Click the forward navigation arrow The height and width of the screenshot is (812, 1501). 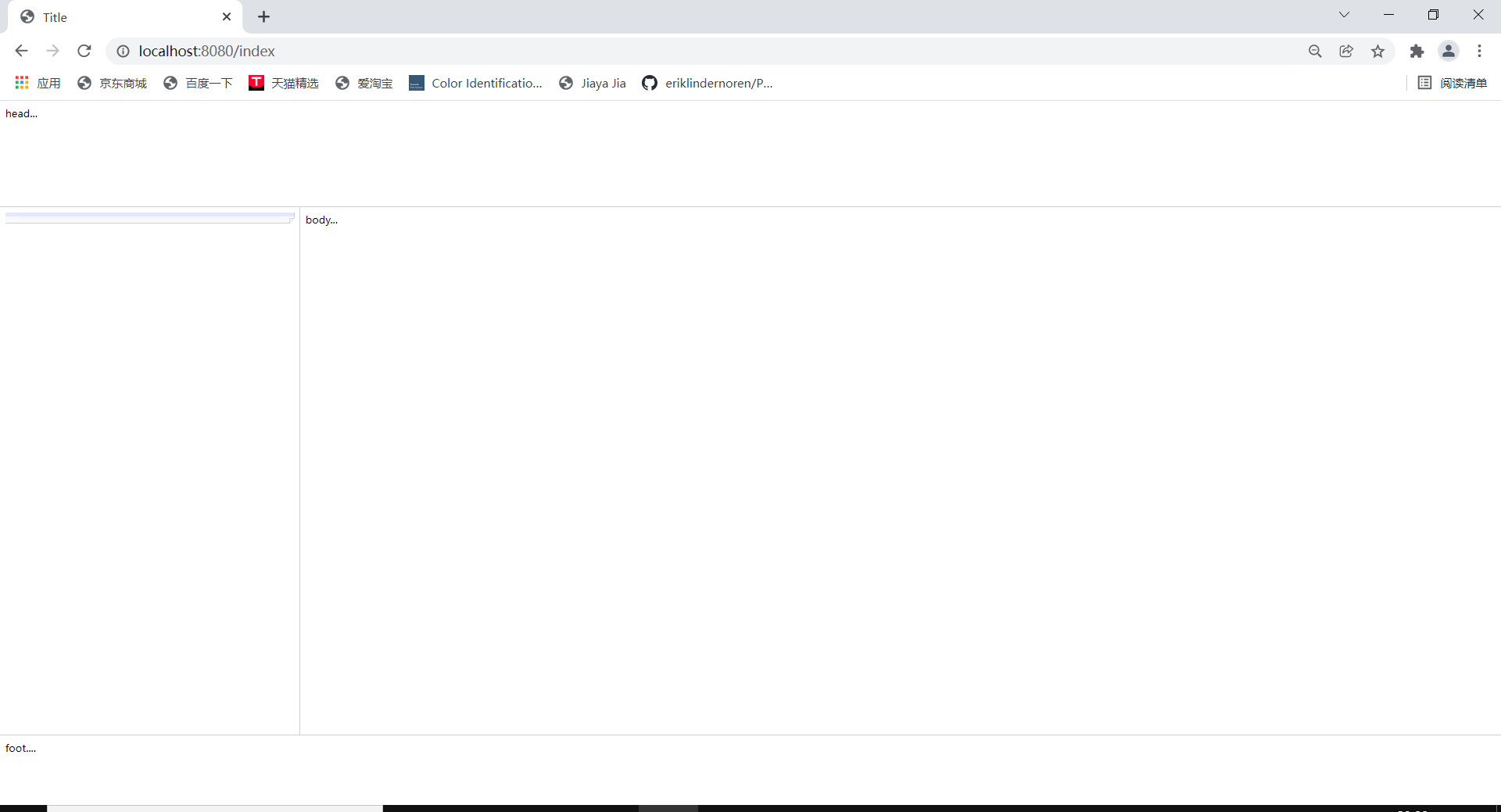tap(52, 51)
